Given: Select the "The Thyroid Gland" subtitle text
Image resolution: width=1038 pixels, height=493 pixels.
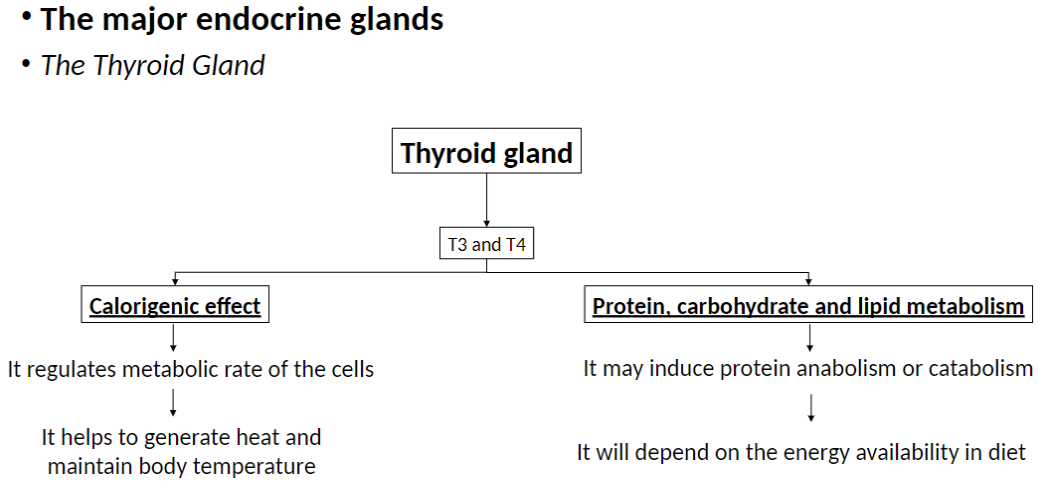Looking at the screenshot, I should pyautogui.click(x=153, y=66).
